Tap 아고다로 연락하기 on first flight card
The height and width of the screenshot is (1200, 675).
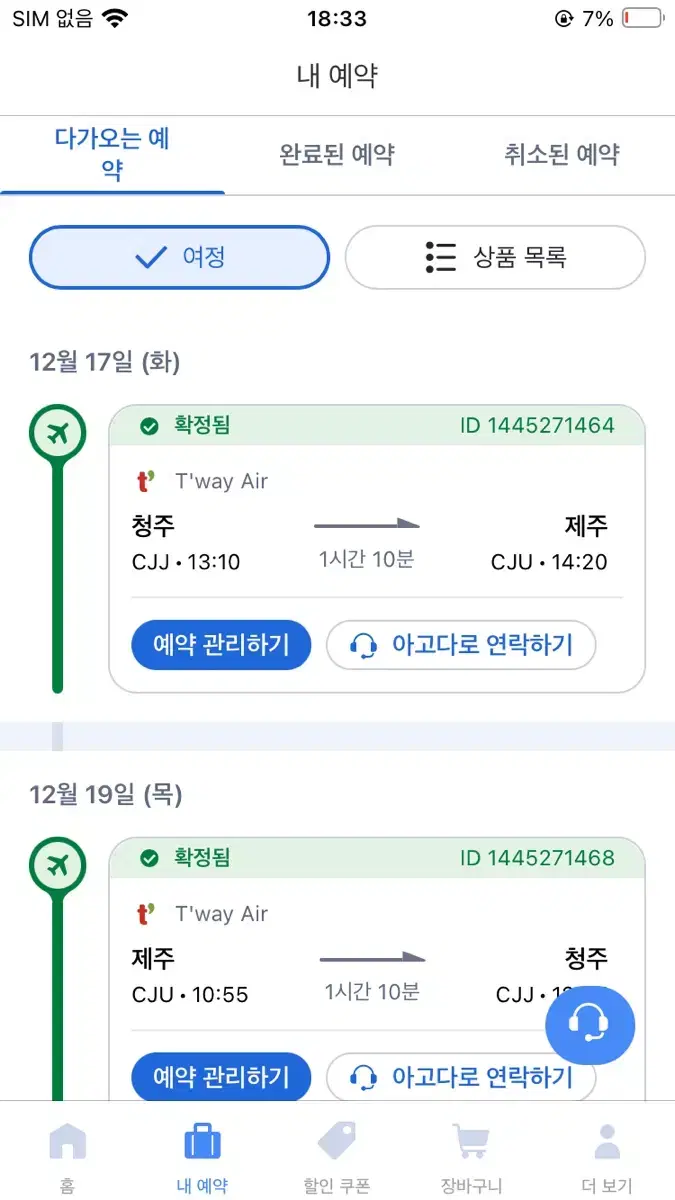pyautogui.click(x=461, y=645)
